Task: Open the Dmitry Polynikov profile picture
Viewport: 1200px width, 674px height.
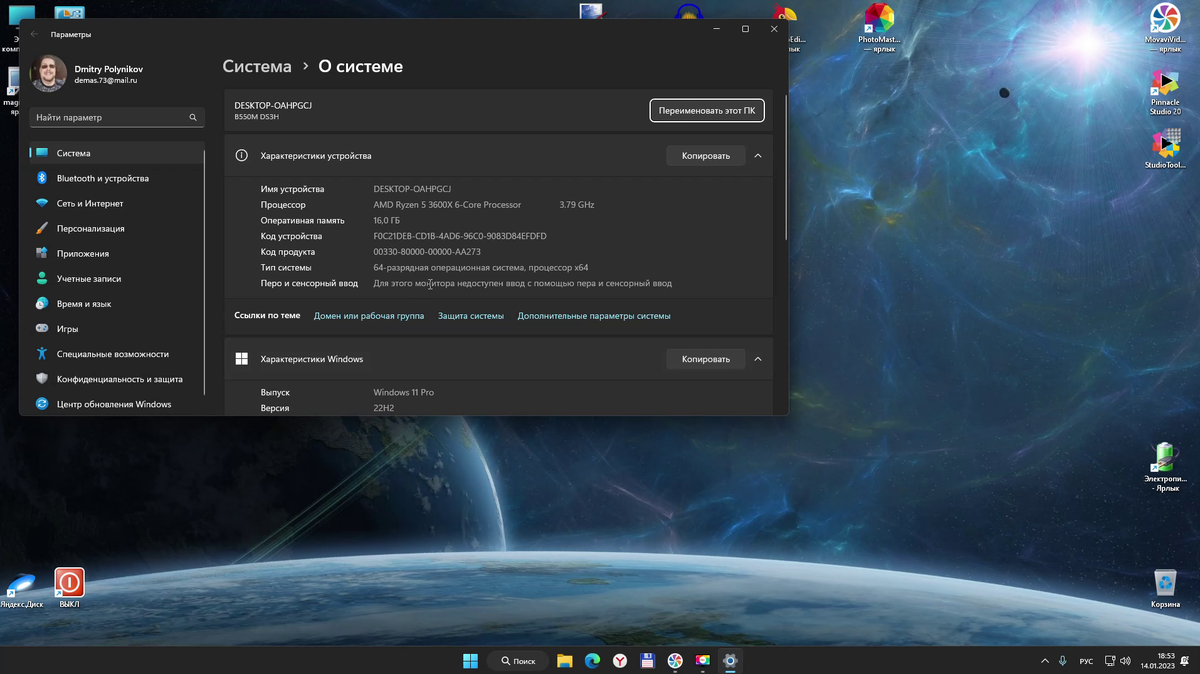Action: pyautogui.click(x=48, y=74)
